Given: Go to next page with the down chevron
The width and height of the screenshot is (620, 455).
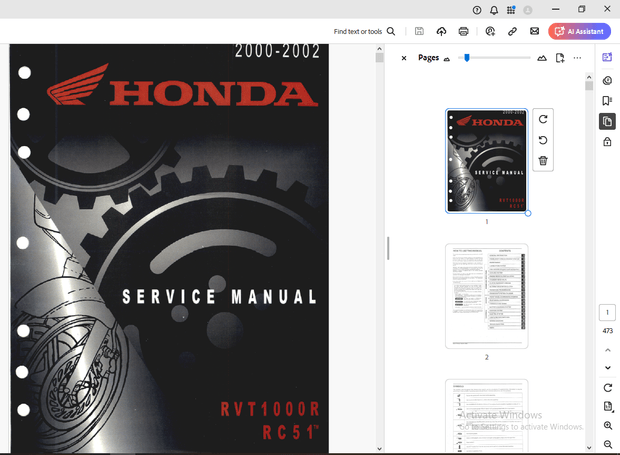Looking at the screenshot, I should 608,368.
